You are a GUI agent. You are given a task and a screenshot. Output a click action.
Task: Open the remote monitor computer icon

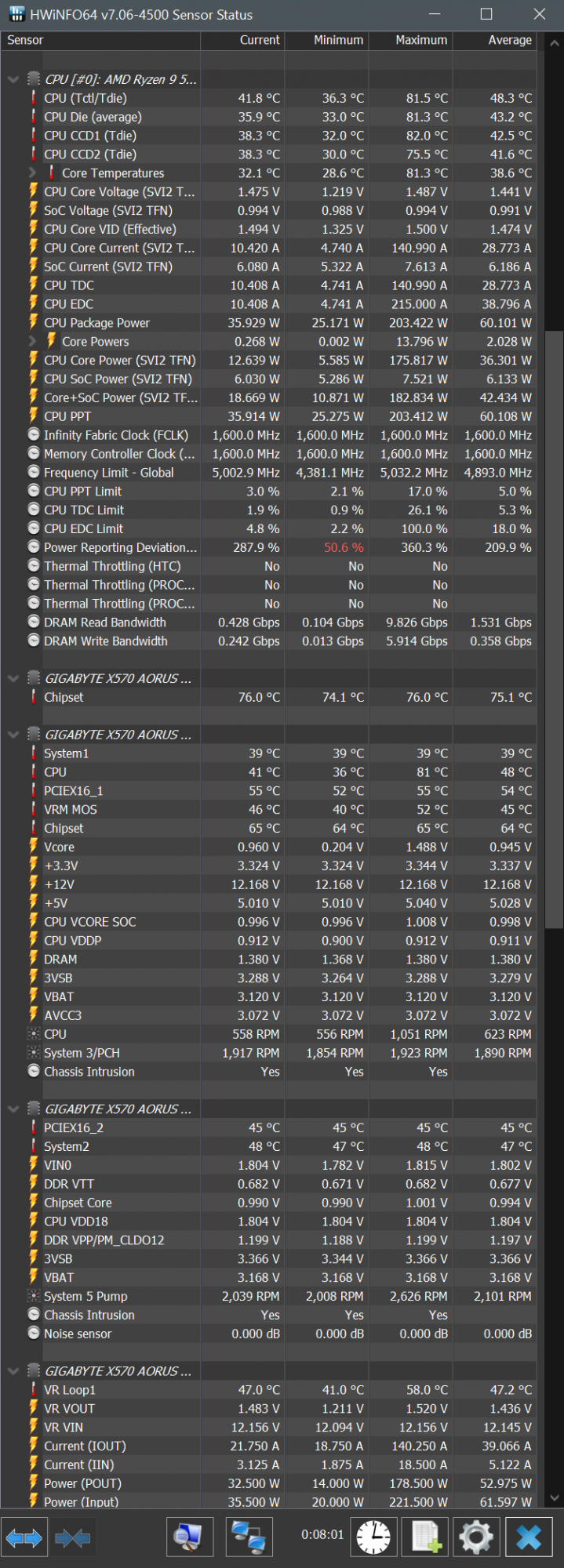coord(189,1537)
